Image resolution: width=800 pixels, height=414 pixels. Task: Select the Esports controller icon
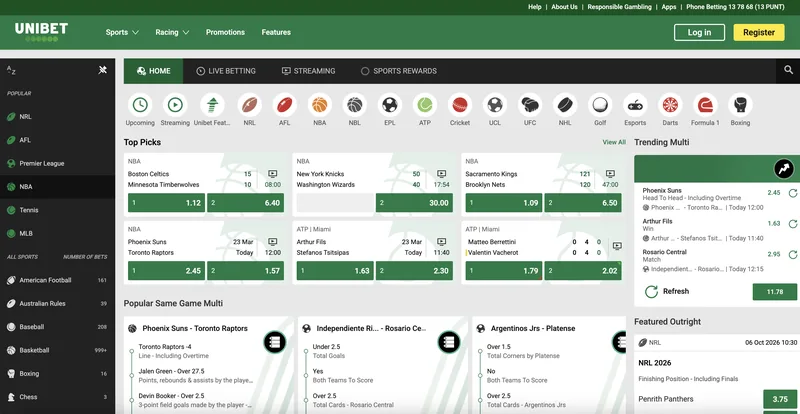[x=635, y=105]
